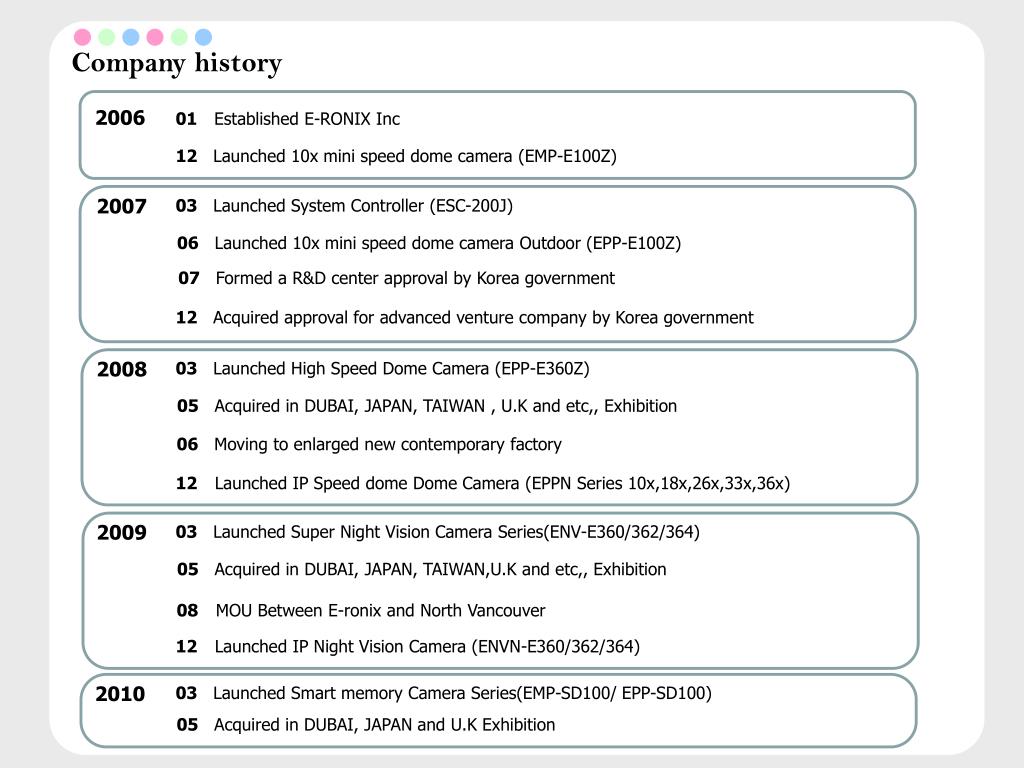Screen dimensions: 1024x768
Task: Click month '06' beside the new factory entry
Action: 187,445
